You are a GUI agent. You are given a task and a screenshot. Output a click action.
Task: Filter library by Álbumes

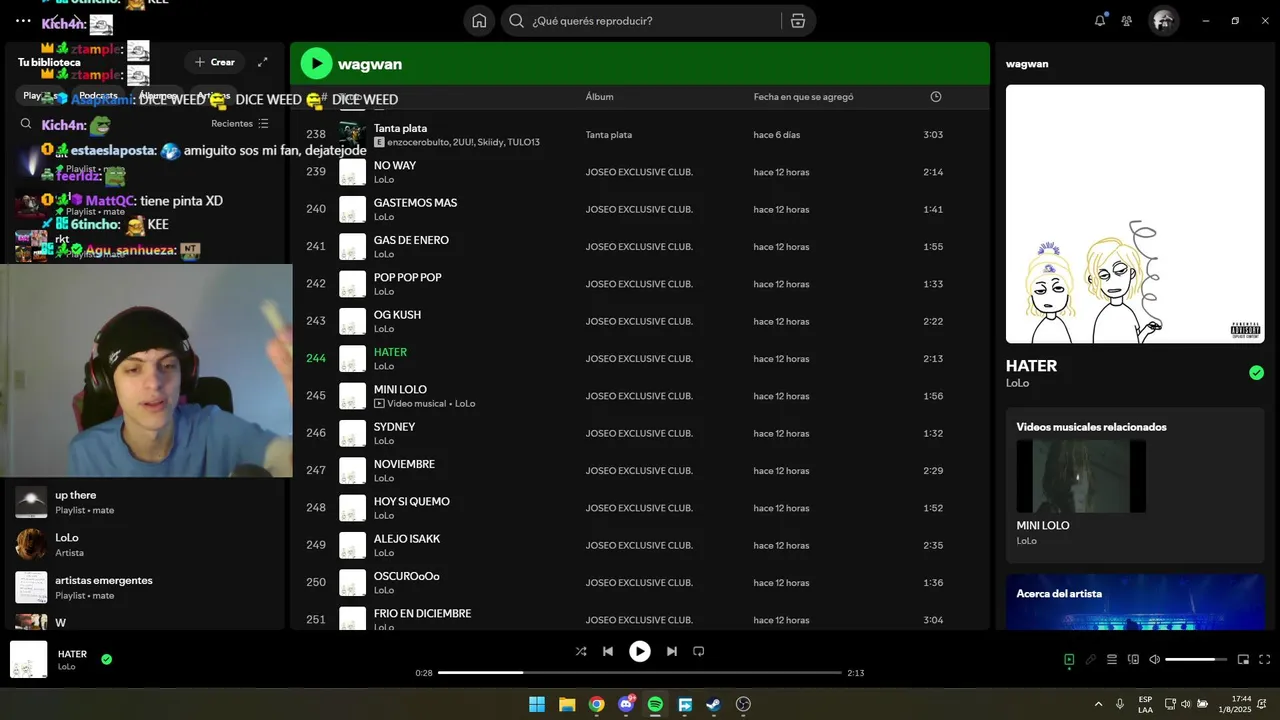coord(158,96)
